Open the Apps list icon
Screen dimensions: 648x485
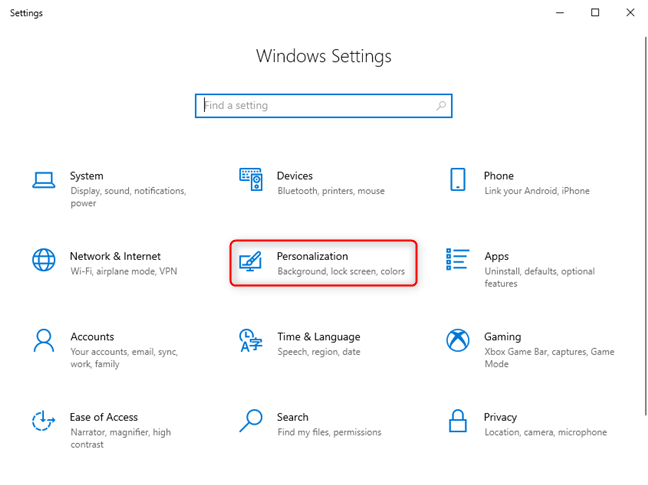(x=457, y=259)
